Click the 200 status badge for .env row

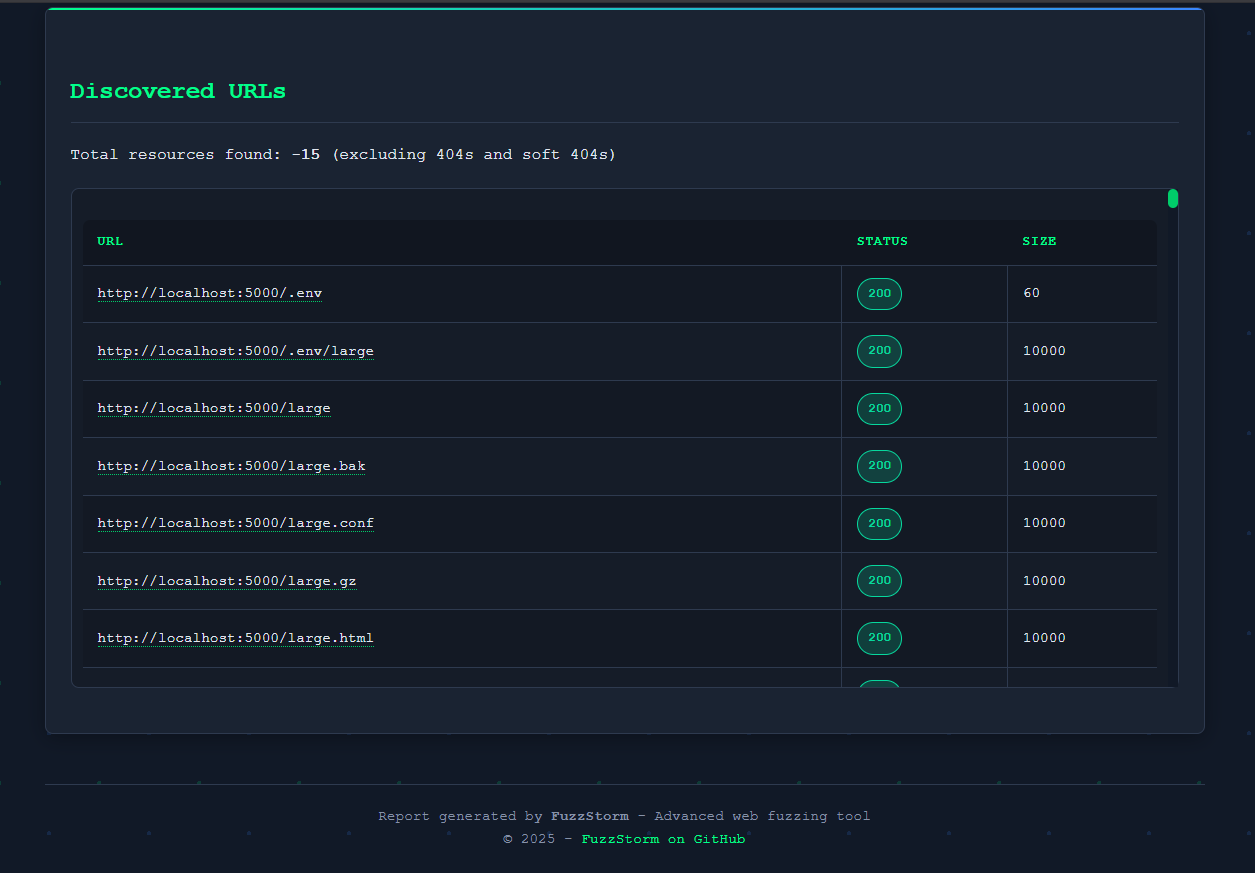click(x=879, y=294)
